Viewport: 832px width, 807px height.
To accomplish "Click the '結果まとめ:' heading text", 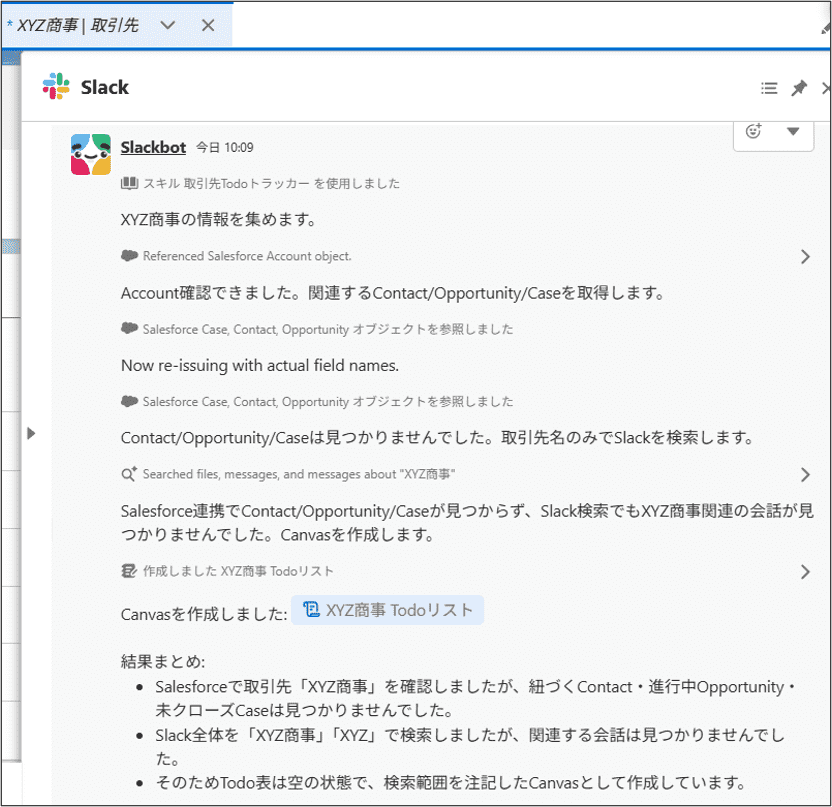I will point(163,662).
